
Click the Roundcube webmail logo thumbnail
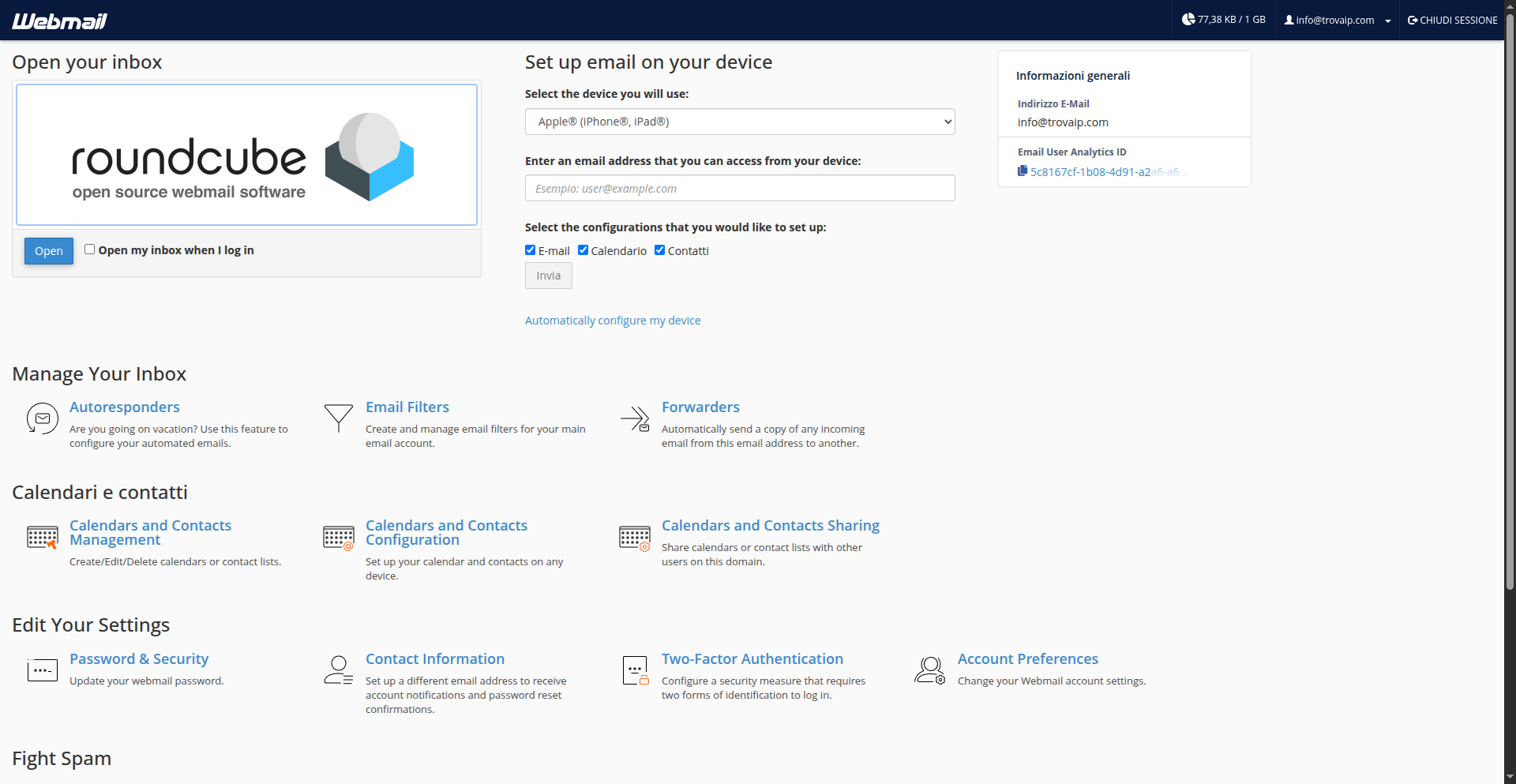246,155
